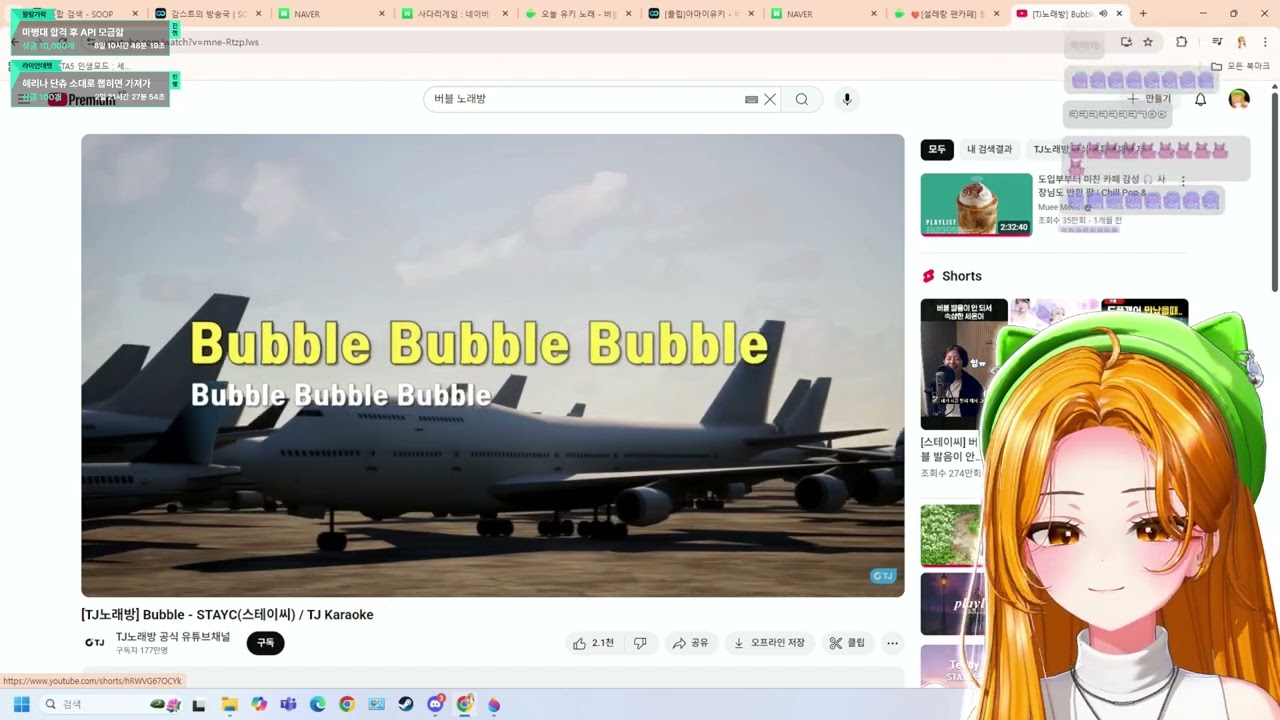The height and width of the screenshot is (720, 1280).
Task: Install the app via address bar install icon
Action: click(1126, 42)
